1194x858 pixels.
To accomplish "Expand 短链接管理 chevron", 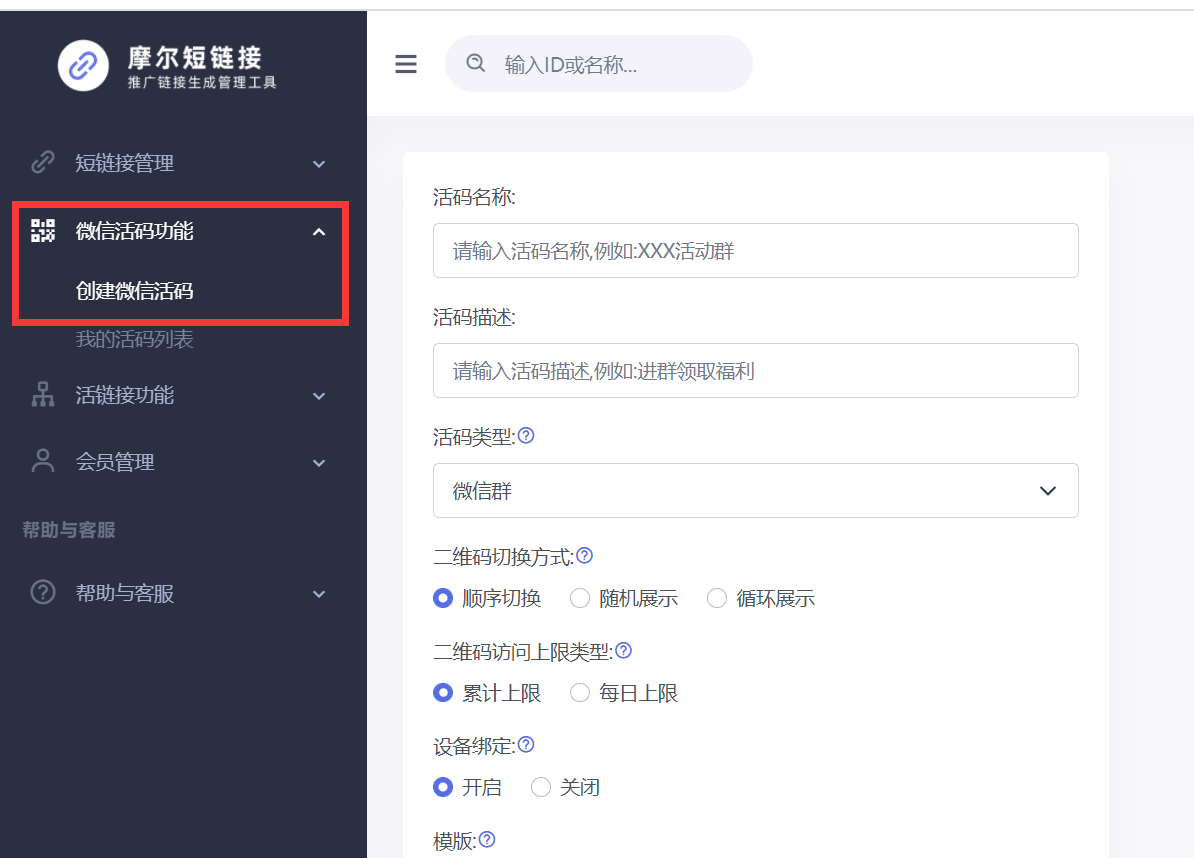I will click(x=319, y=164).
